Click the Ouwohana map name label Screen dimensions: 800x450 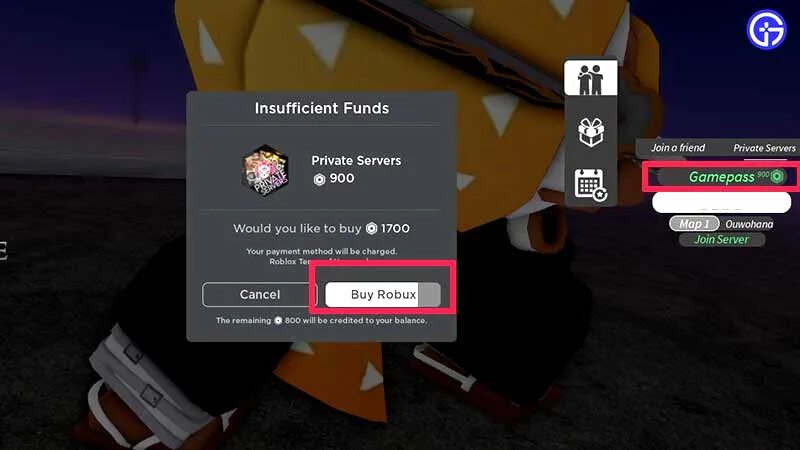coord(749,224)
